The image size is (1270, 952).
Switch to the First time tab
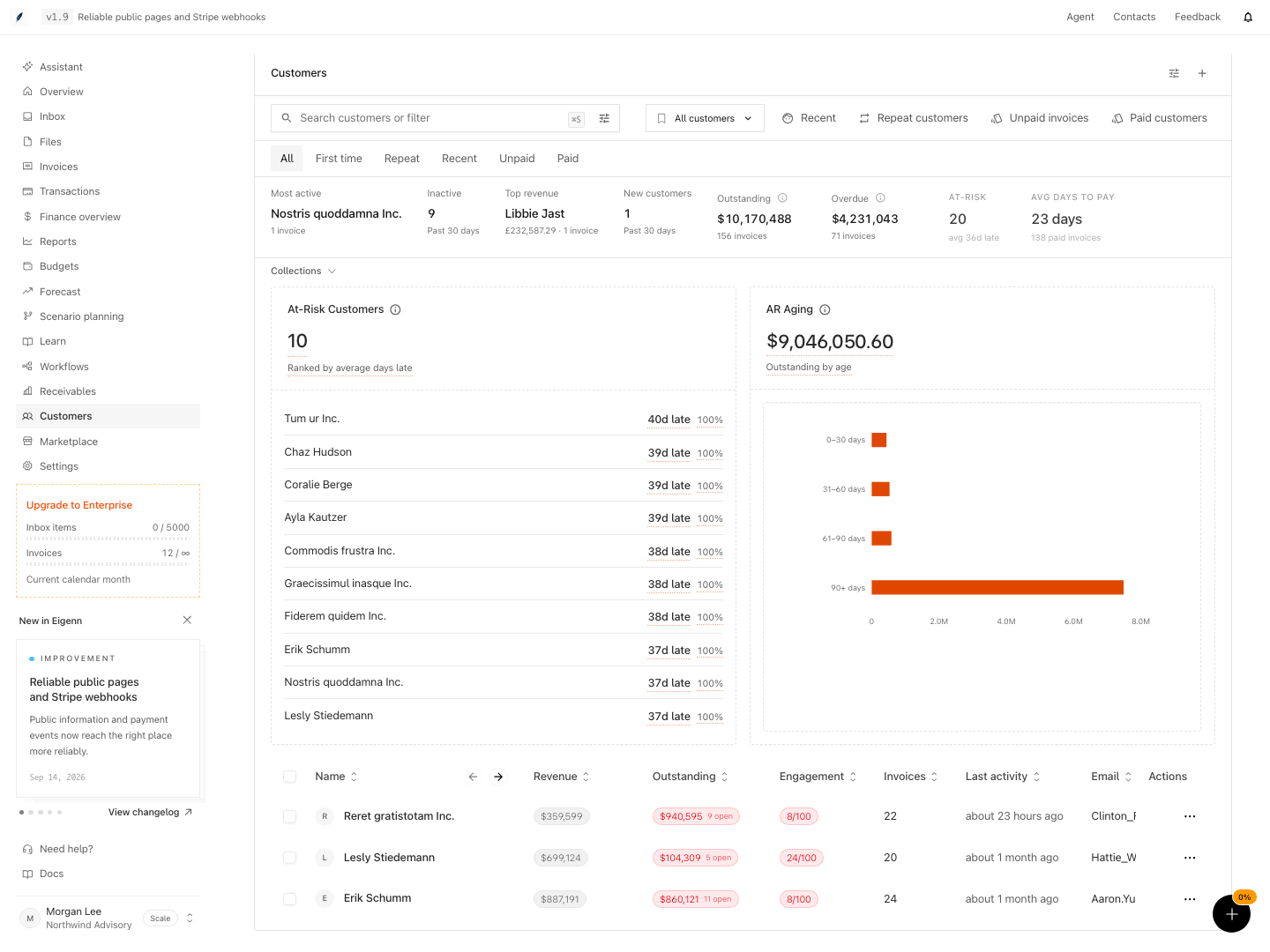click(339, 159)
